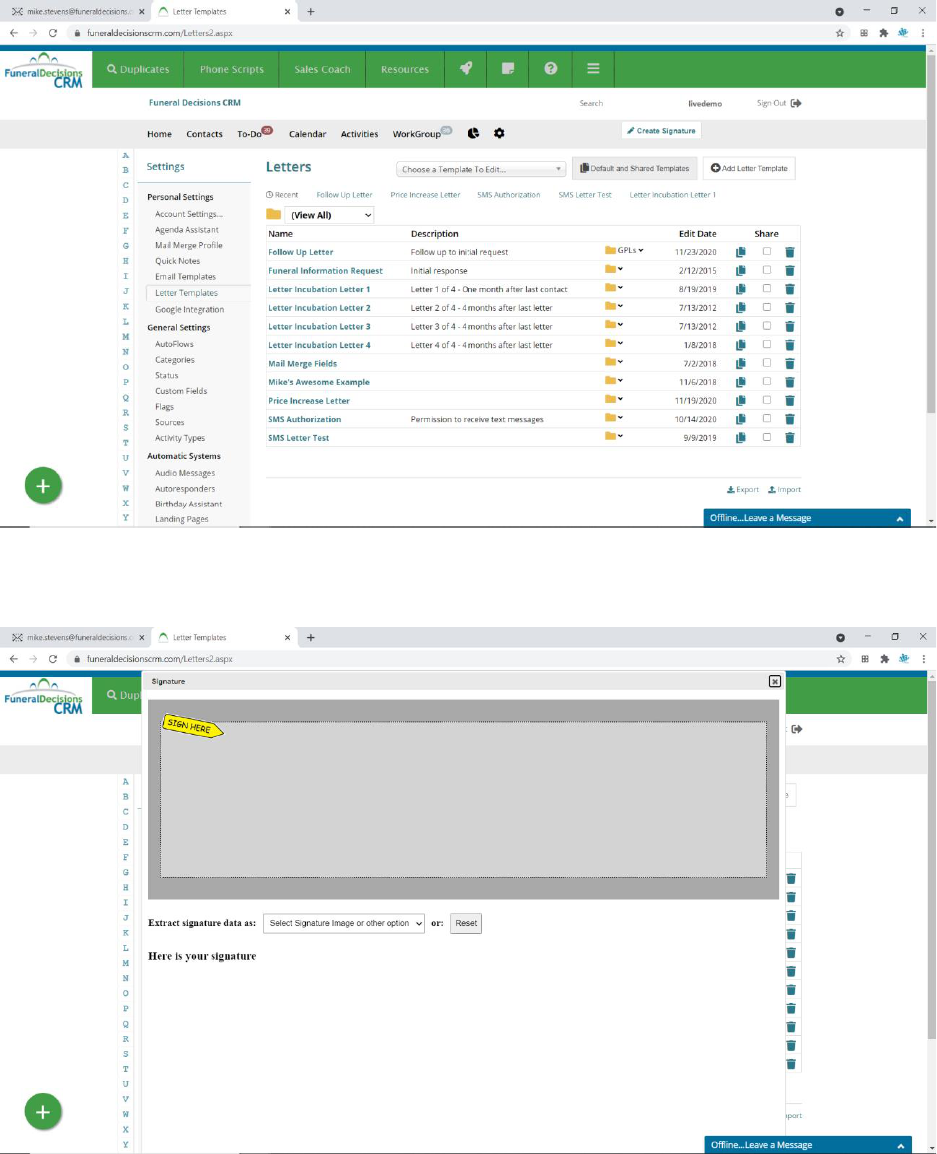Open Choose a Template To Edit dropdown

point(482,169)
